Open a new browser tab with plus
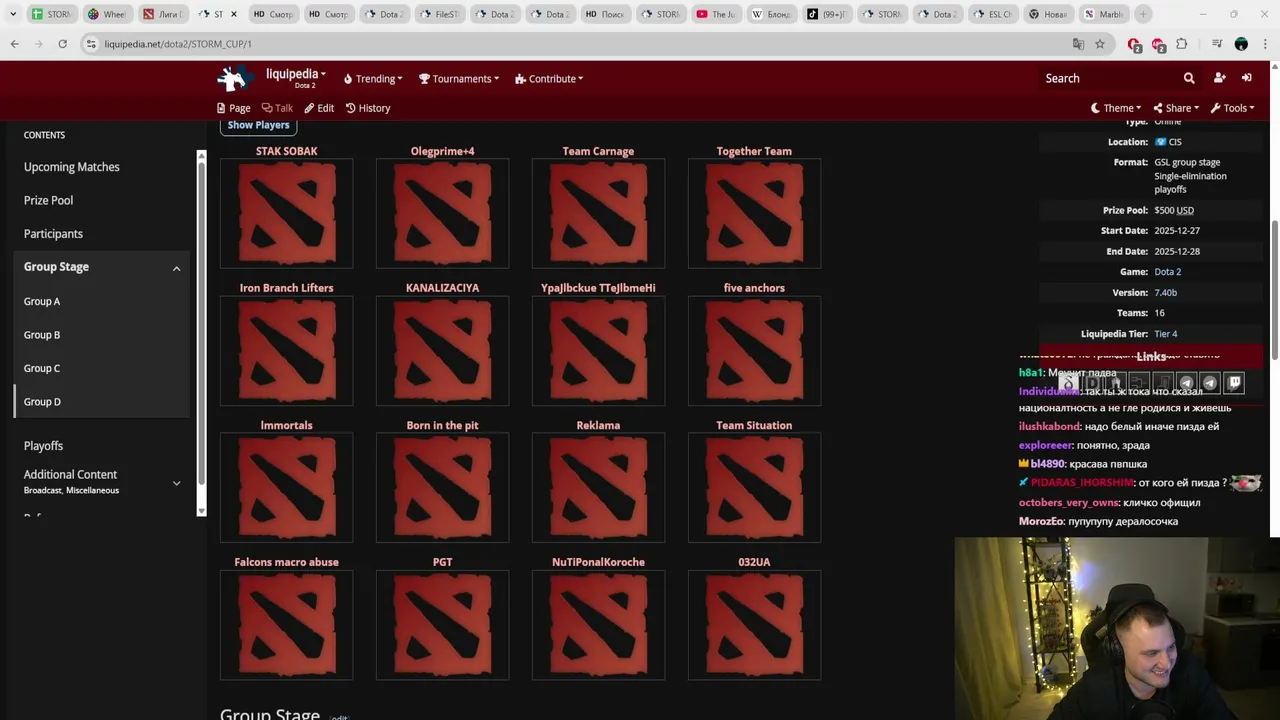The image size is (1280, 720). [x=1143, y=14]
